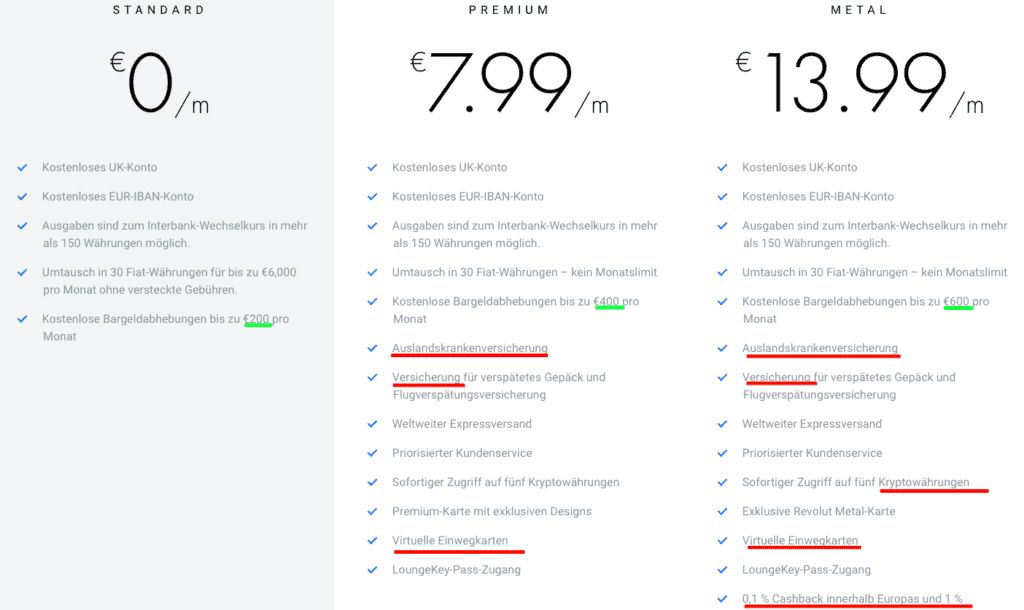This screenshot has height=610, width=1024.
Task: Click the underlined Kryptowährungen text under Metal
Action: tap(924, 482)
